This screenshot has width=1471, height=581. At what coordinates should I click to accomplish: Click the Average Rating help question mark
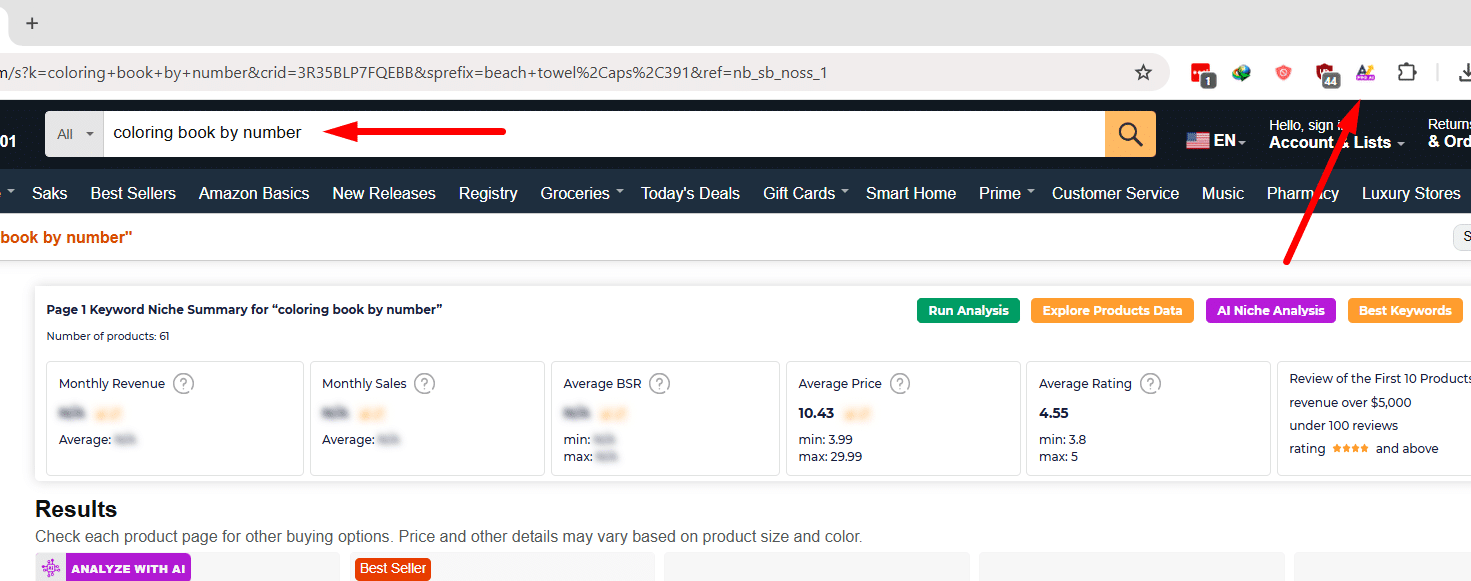point(1150,384)
